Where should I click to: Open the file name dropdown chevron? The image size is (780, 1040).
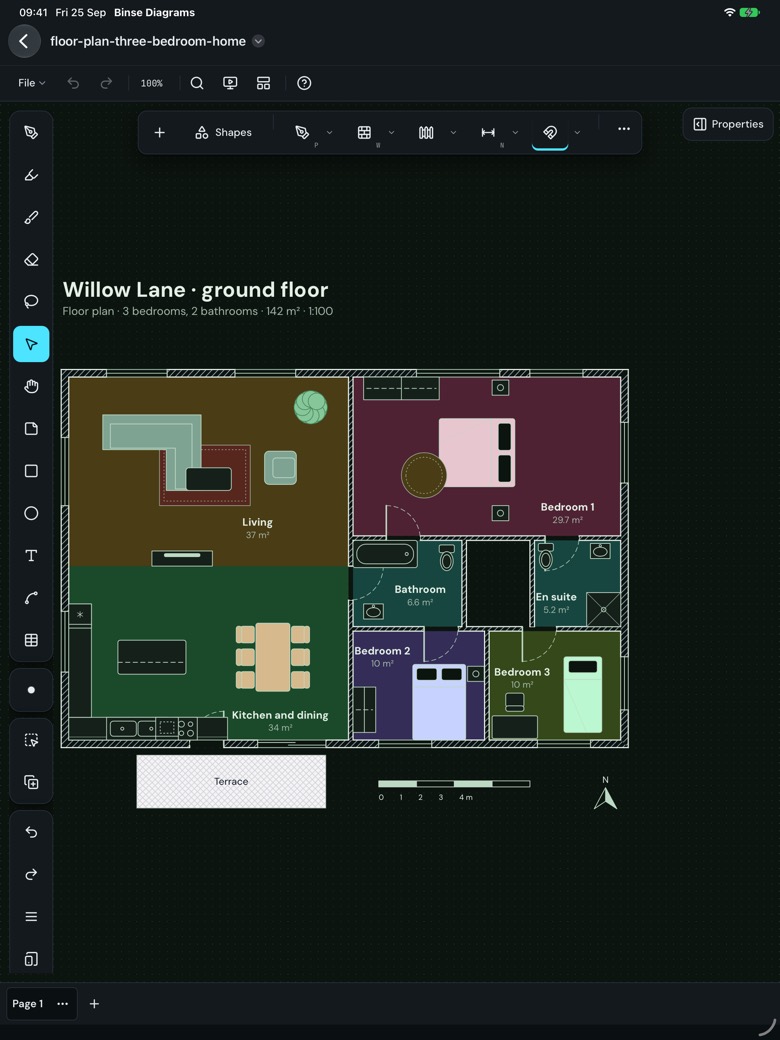point(259,41)
